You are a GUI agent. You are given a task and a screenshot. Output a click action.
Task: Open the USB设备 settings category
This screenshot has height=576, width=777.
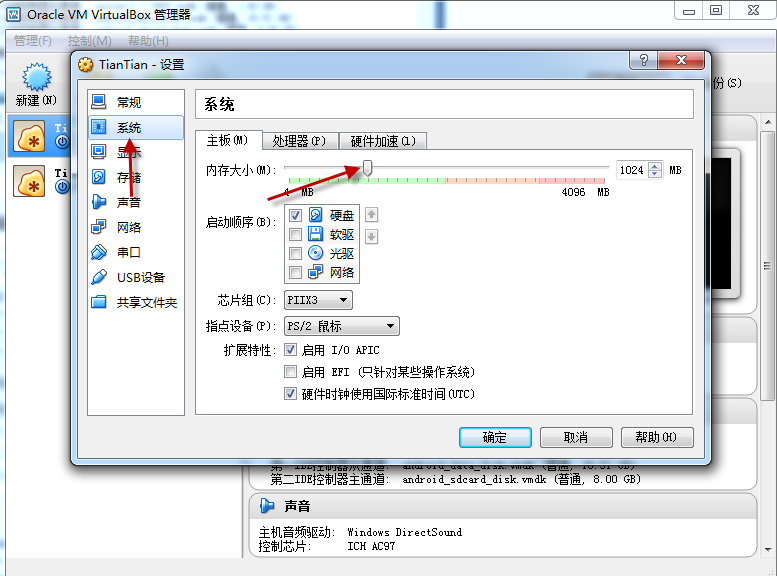tap(135, 277)
